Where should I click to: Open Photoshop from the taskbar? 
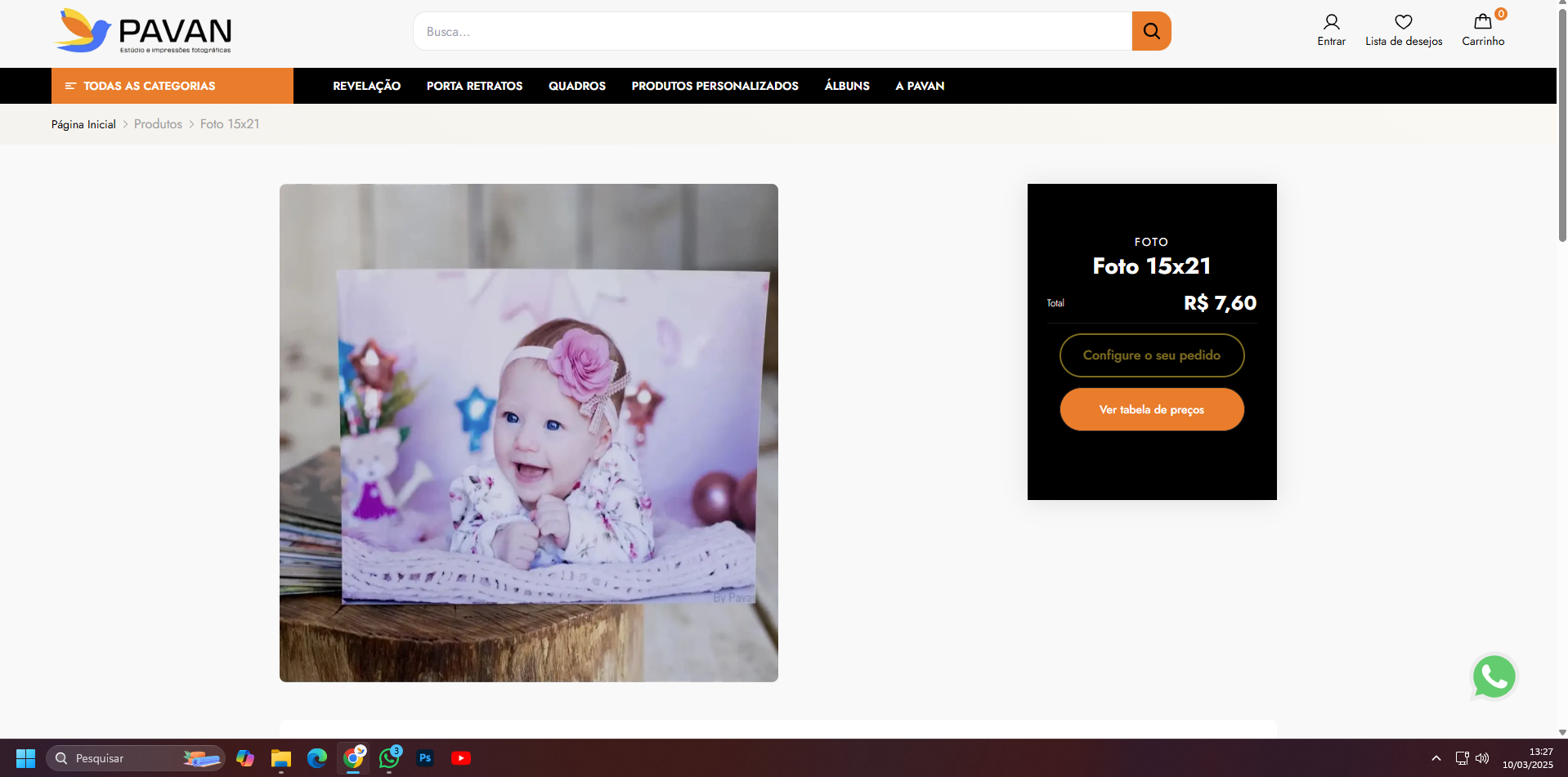click(x=425, y=758)
